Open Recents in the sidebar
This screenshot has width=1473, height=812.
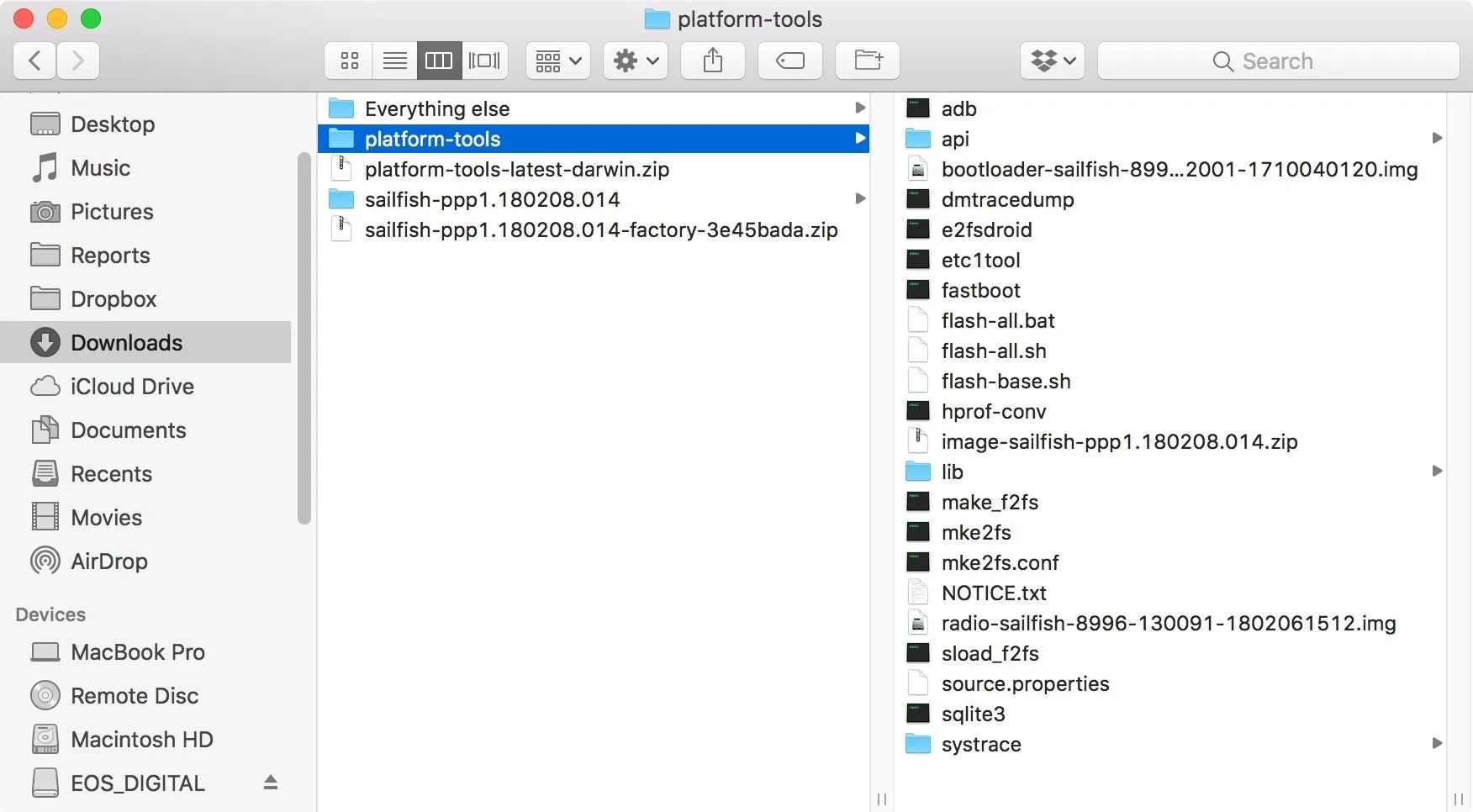pos(146,473)
